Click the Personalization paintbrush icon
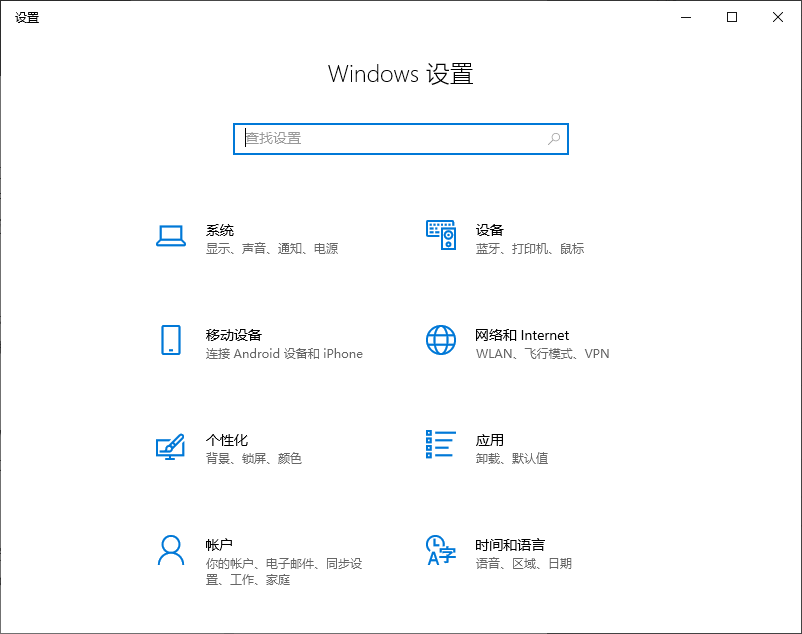802x634 pixels. point(171,445)
